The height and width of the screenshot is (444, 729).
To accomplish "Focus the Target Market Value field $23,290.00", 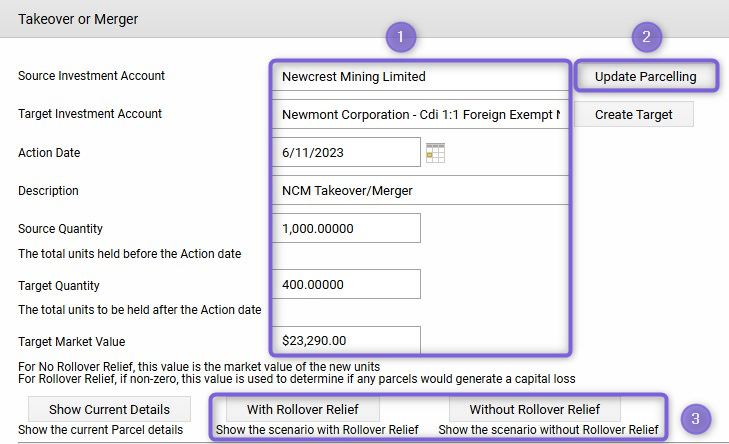I will point(346,340).
